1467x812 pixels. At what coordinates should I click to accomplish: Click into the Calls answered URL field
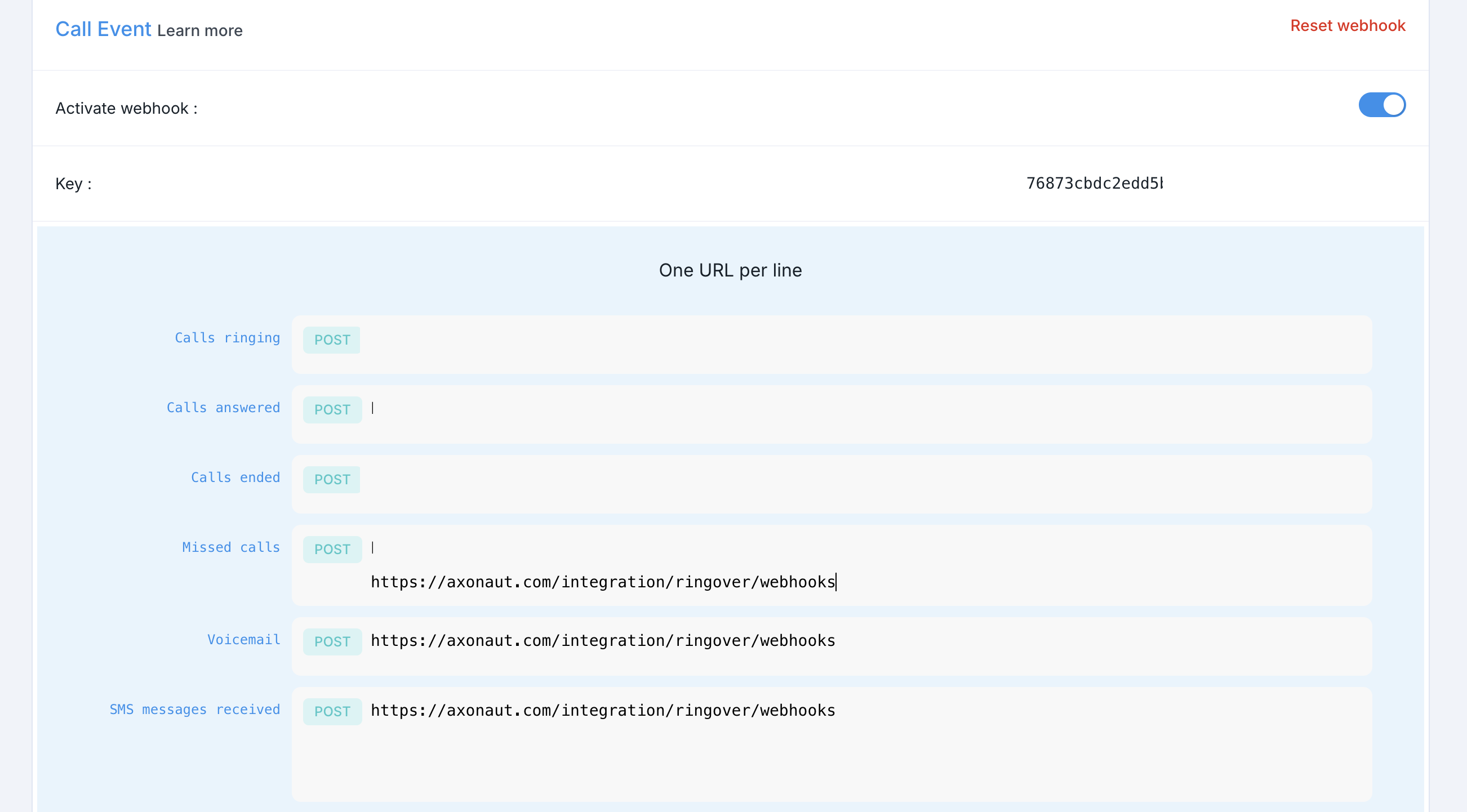[x=832, y=414]
